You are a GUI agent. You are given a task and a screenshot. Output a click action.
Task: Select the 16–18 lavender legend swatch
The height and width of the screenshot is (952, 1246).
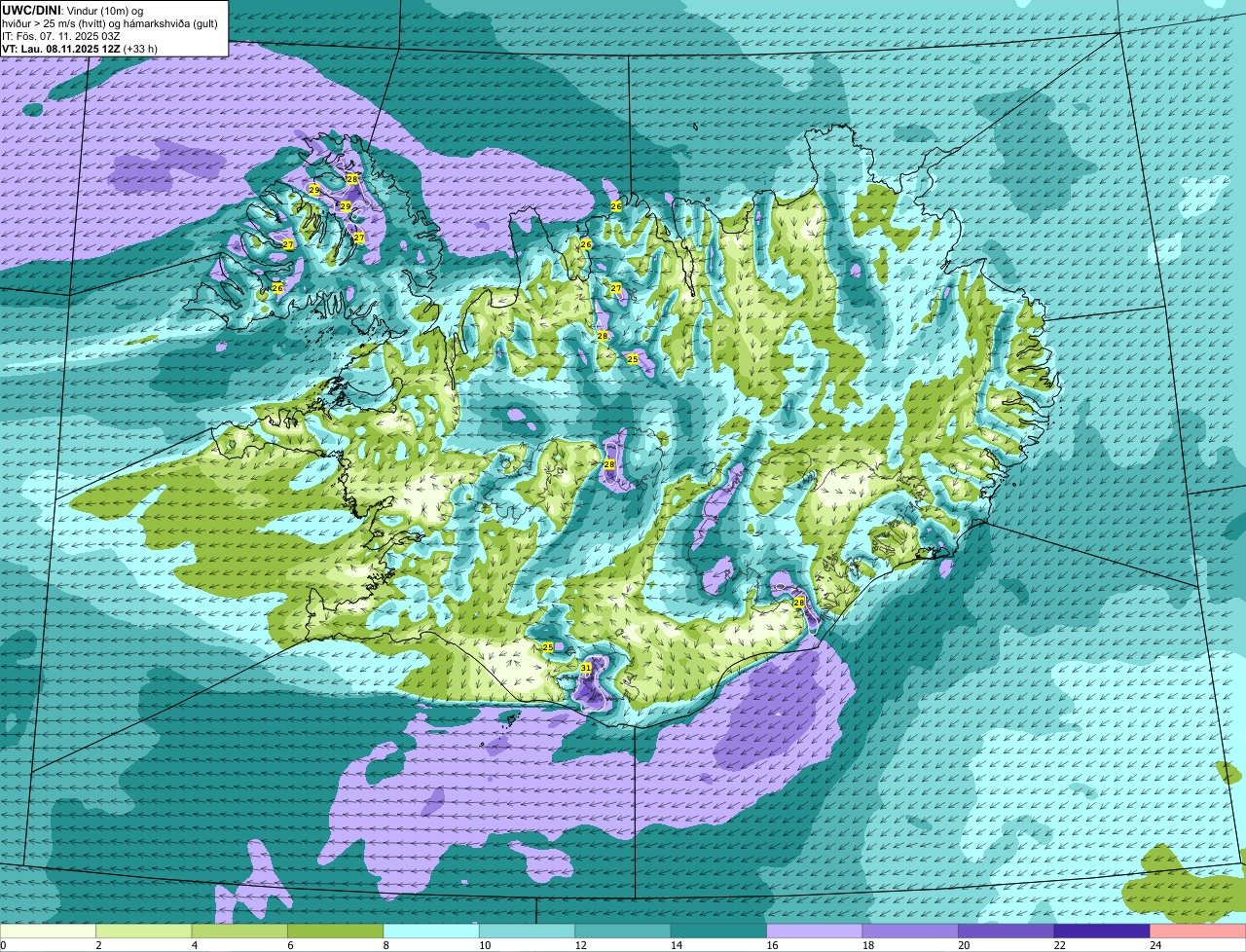click(815, 932)
